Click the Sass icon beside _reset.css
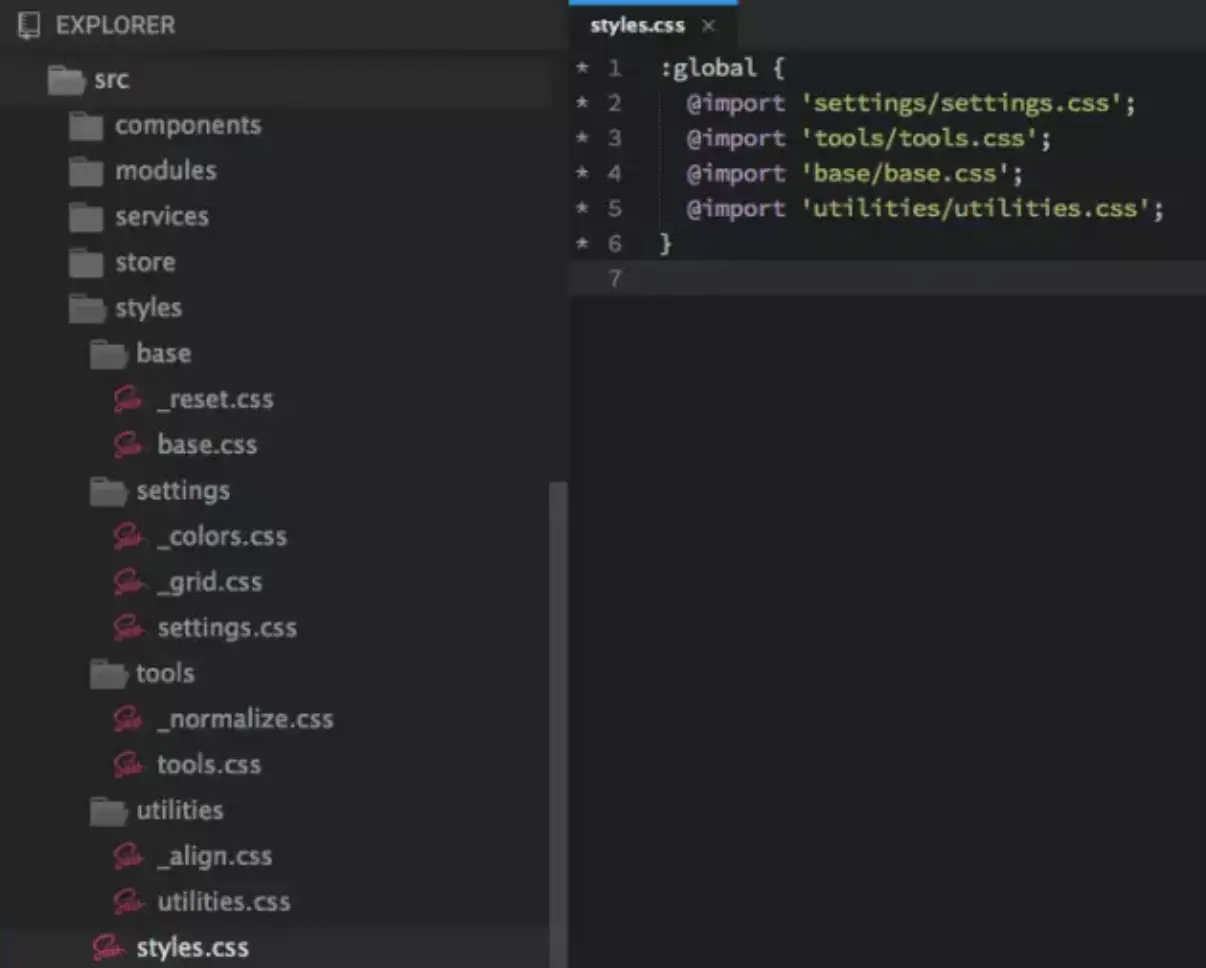The height and width of the screenshot is (968, 1206). [x=128, y=400]
